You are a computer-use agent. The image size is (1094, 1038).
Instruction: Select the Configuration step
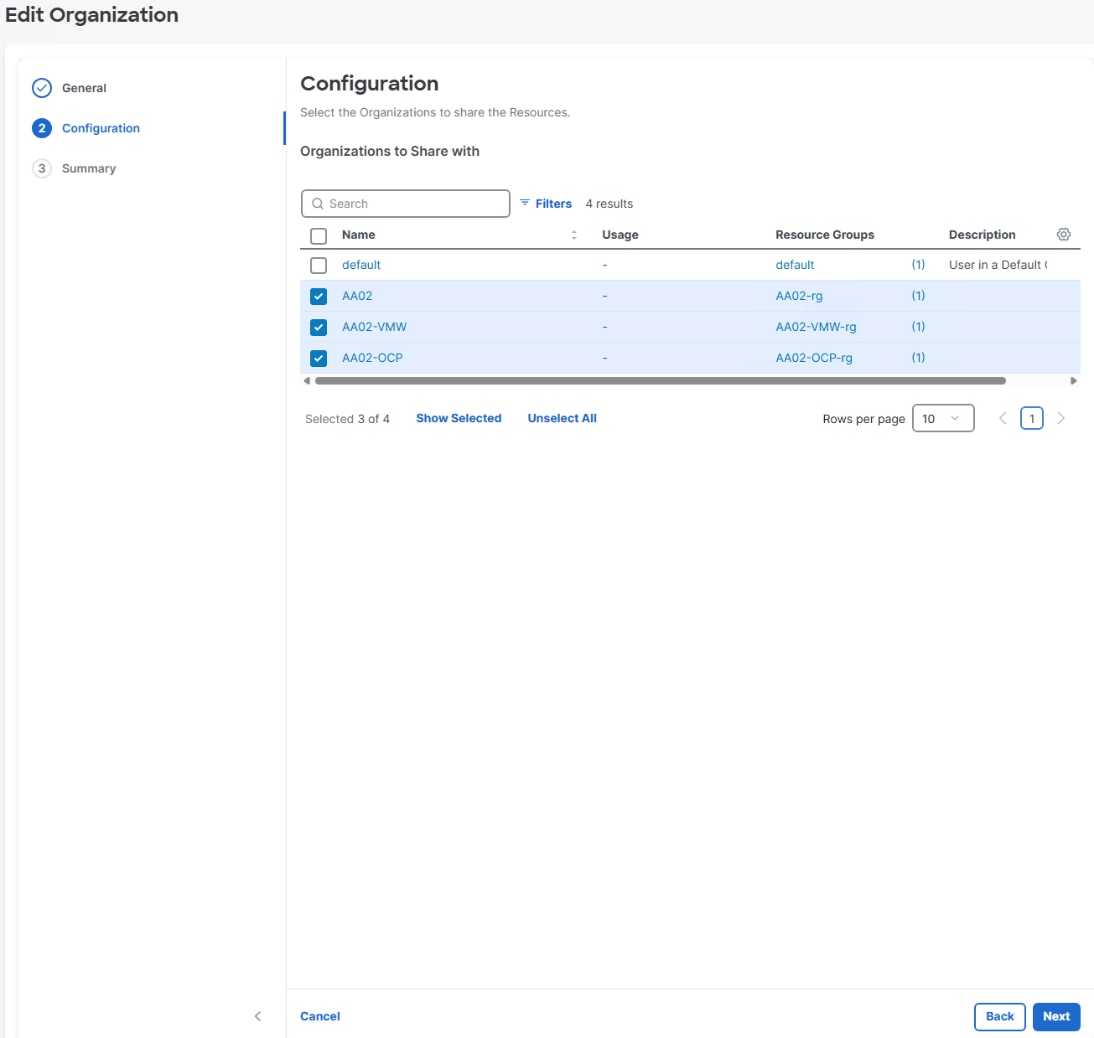pos(100,128)
